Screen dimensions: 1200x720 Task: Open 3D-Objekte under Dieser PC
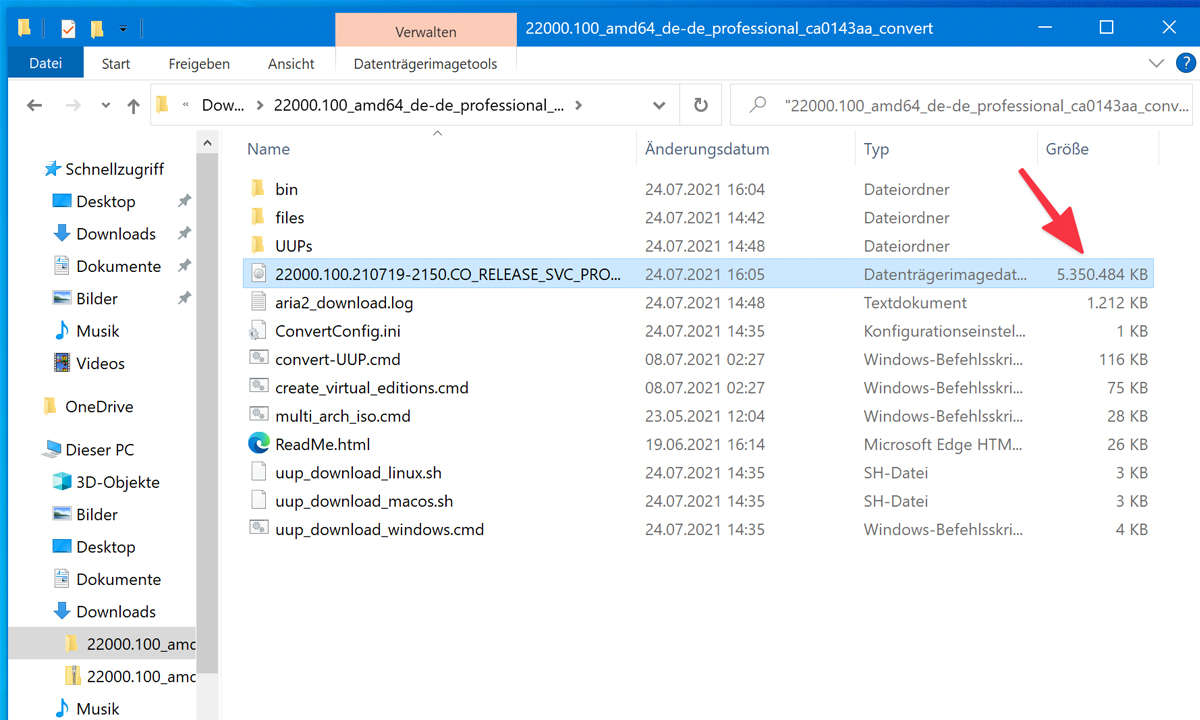coord(117,482)
